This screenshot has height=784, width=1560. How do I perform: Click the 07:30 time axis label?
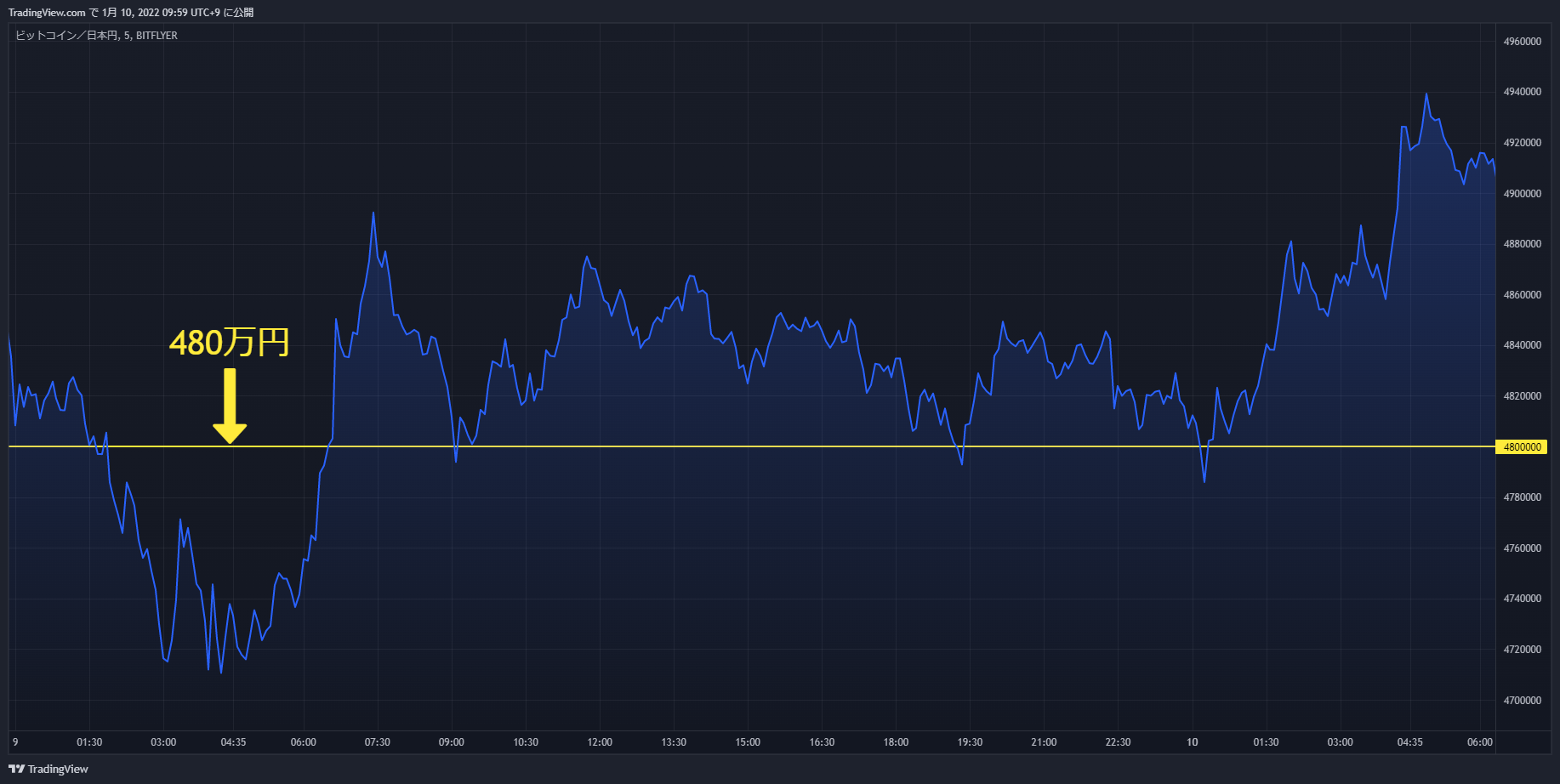(x=378, y=742)
